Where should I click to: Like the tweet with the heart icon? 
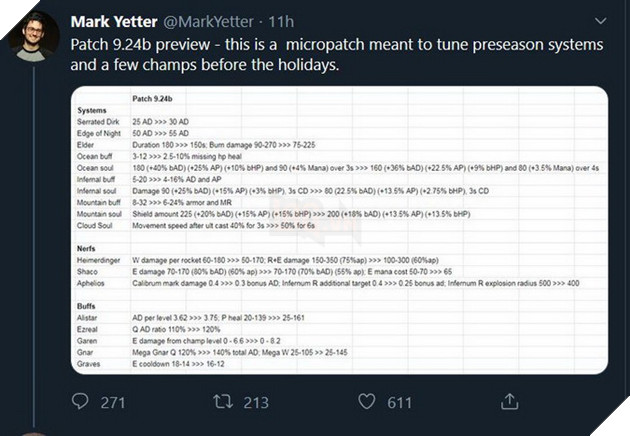point(368,402)
